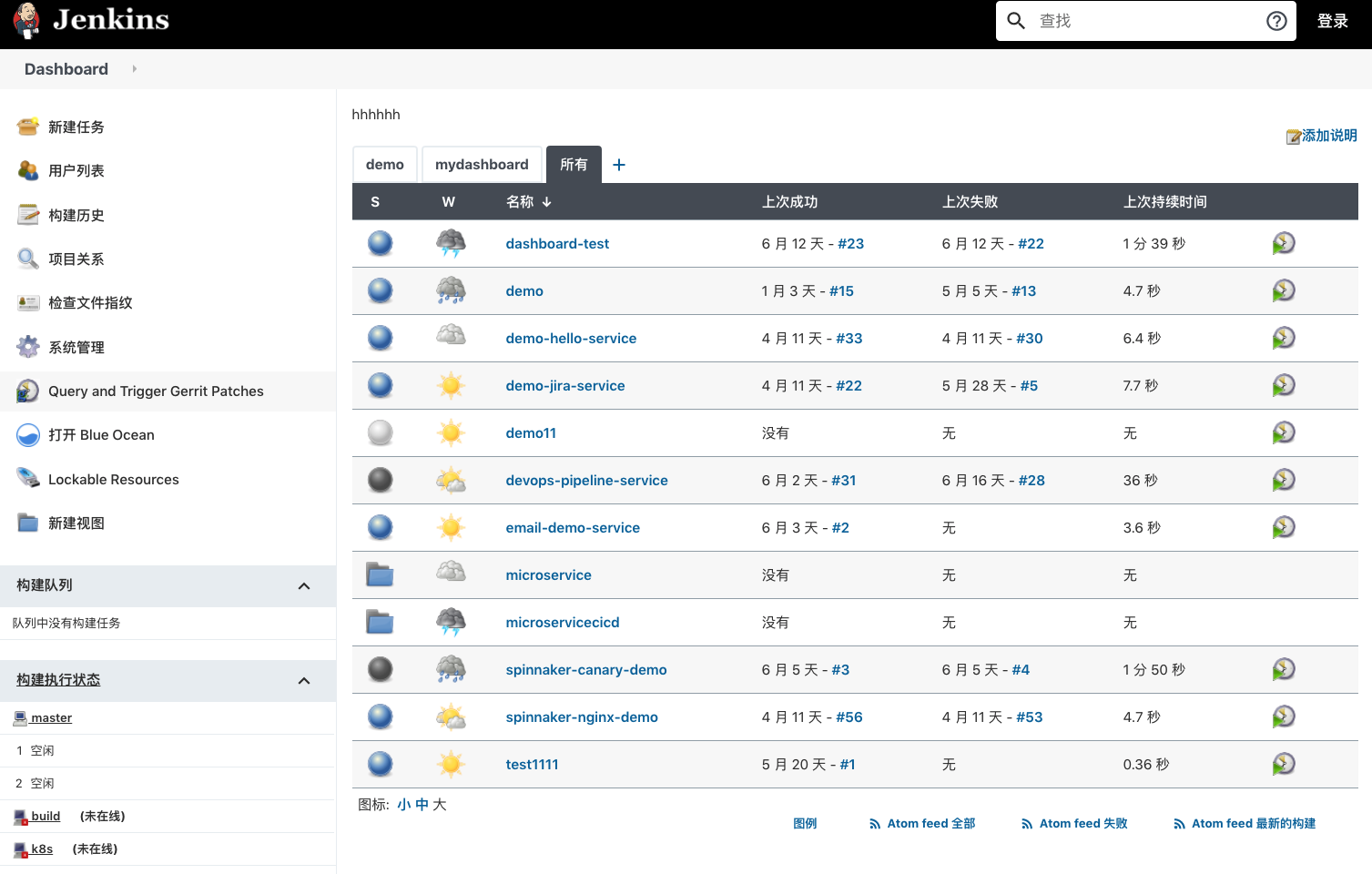Schedule a build for spinnaker-nginx-demo
This screenshot has height=874, width=1372.
tap(1284, 716)
